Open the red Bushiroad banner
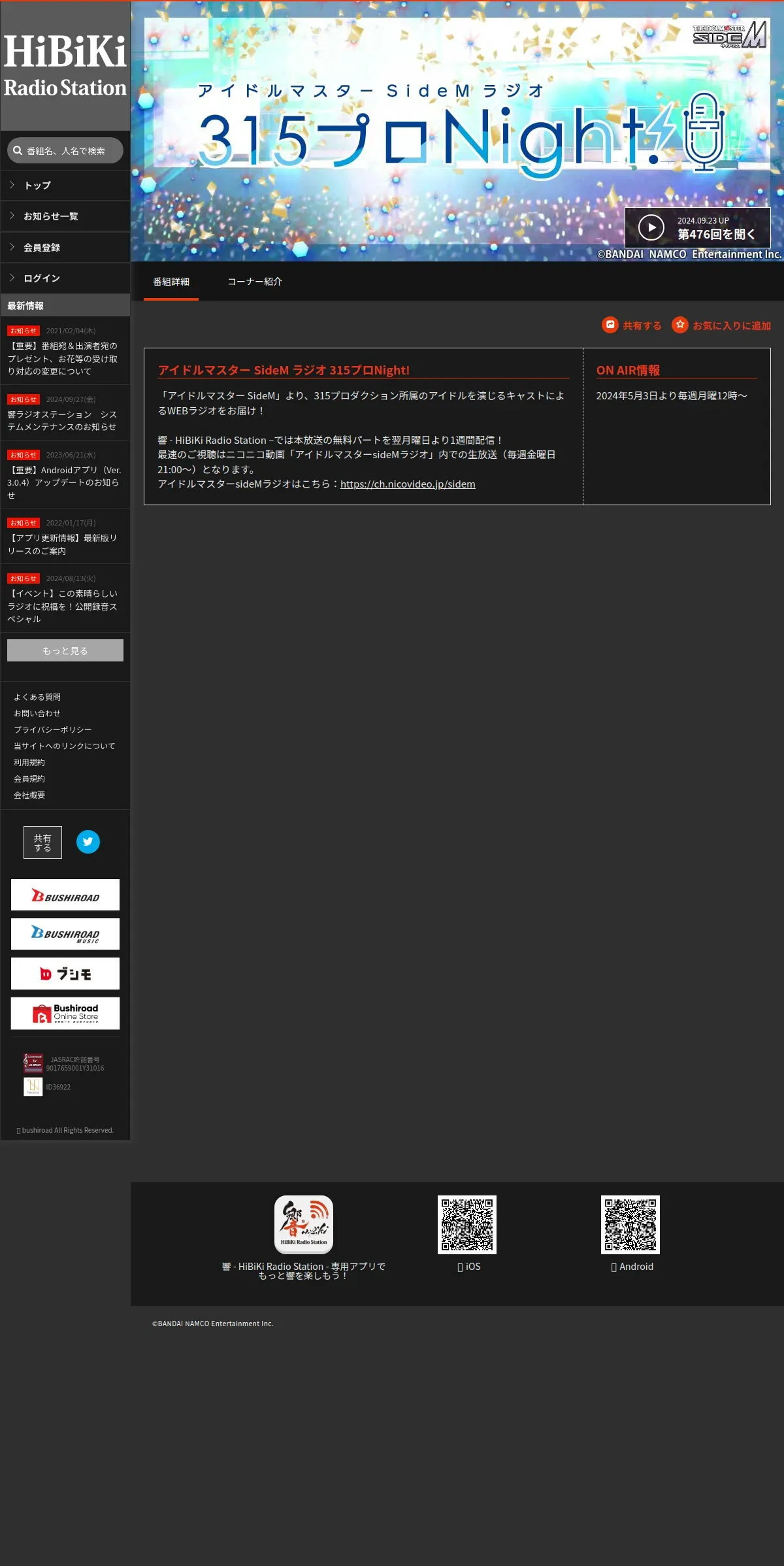The width and height of the screenshot is (784, 1566). point(65,895)
